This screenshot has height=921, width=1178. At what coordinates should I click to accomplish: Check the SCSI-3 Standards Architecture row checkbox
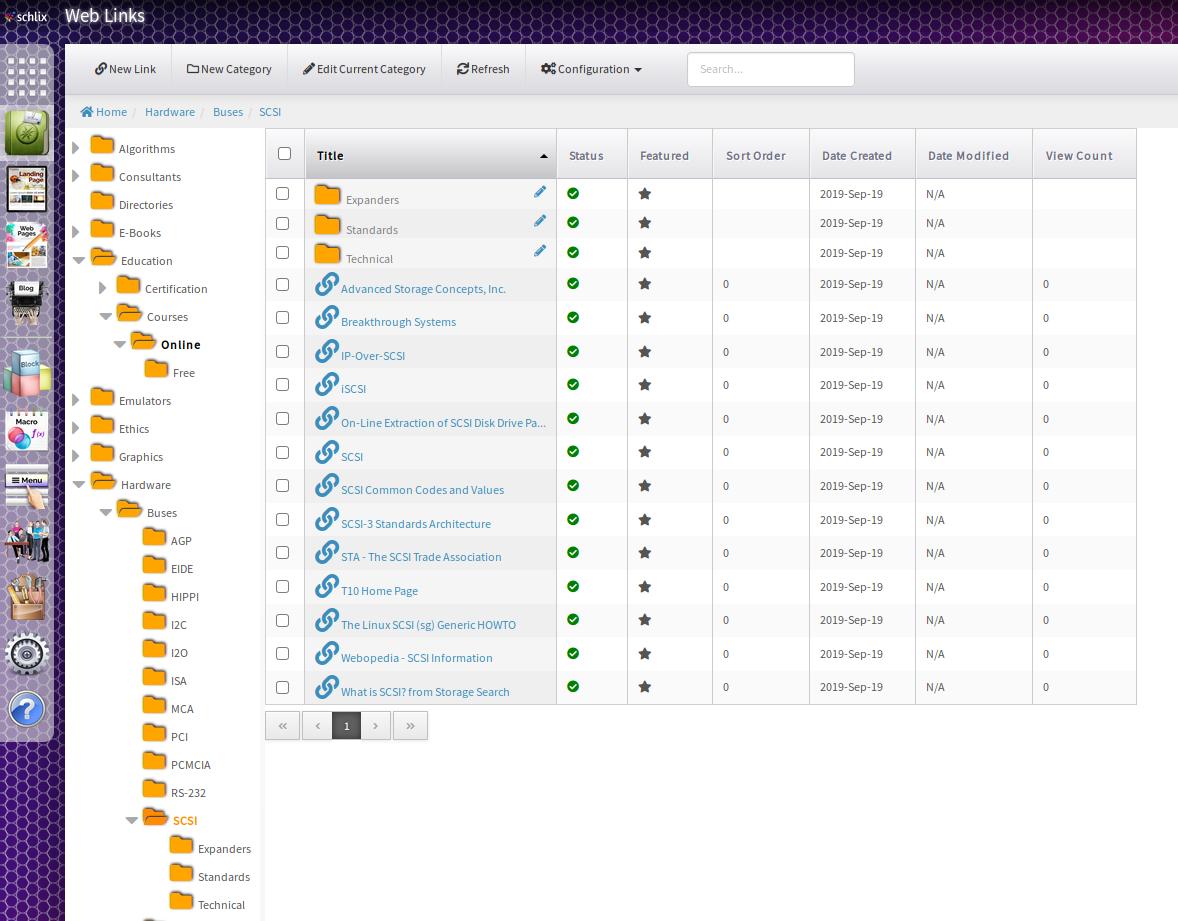click(282, 519)
